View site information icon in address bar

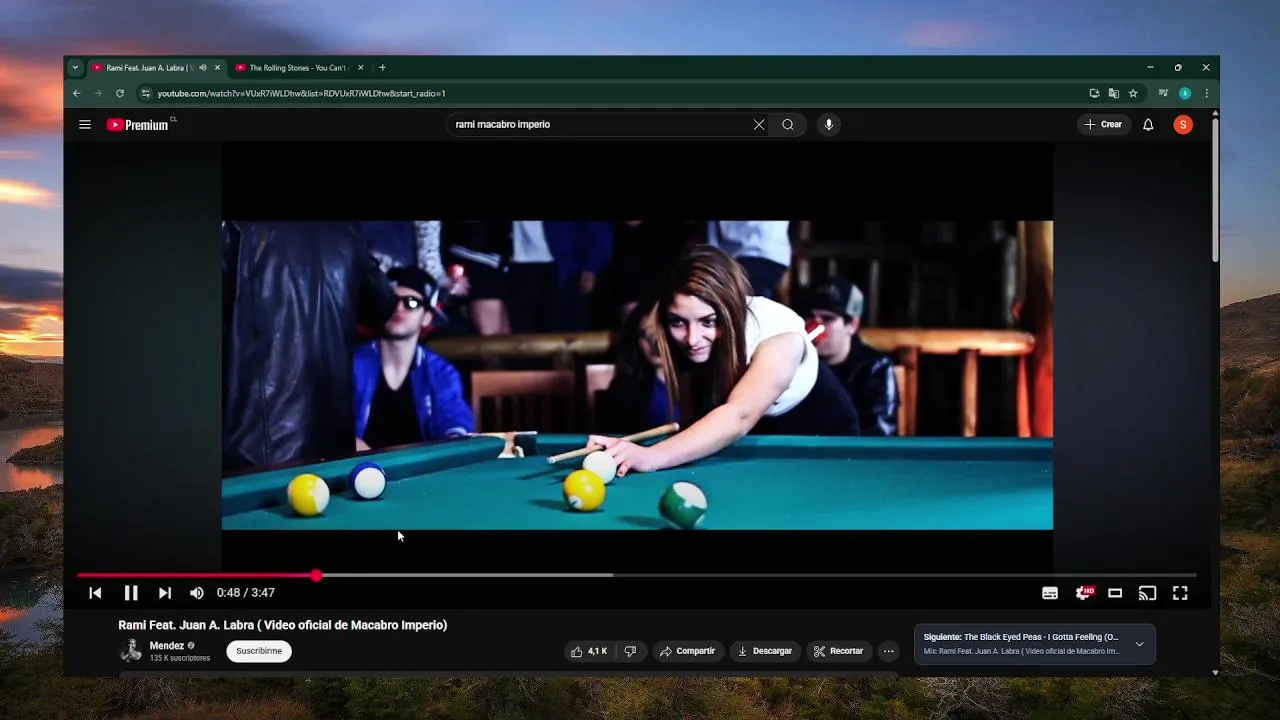tap(146, 93)
